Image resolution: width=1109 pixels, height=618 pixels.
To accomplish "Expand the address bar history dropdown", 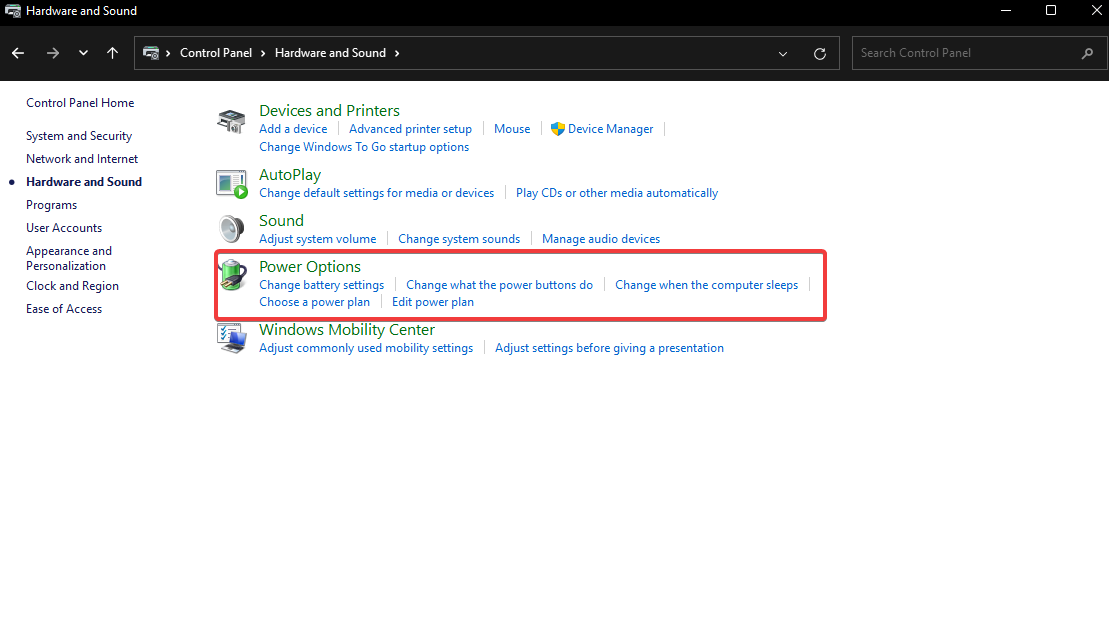I will pos(783,54).
